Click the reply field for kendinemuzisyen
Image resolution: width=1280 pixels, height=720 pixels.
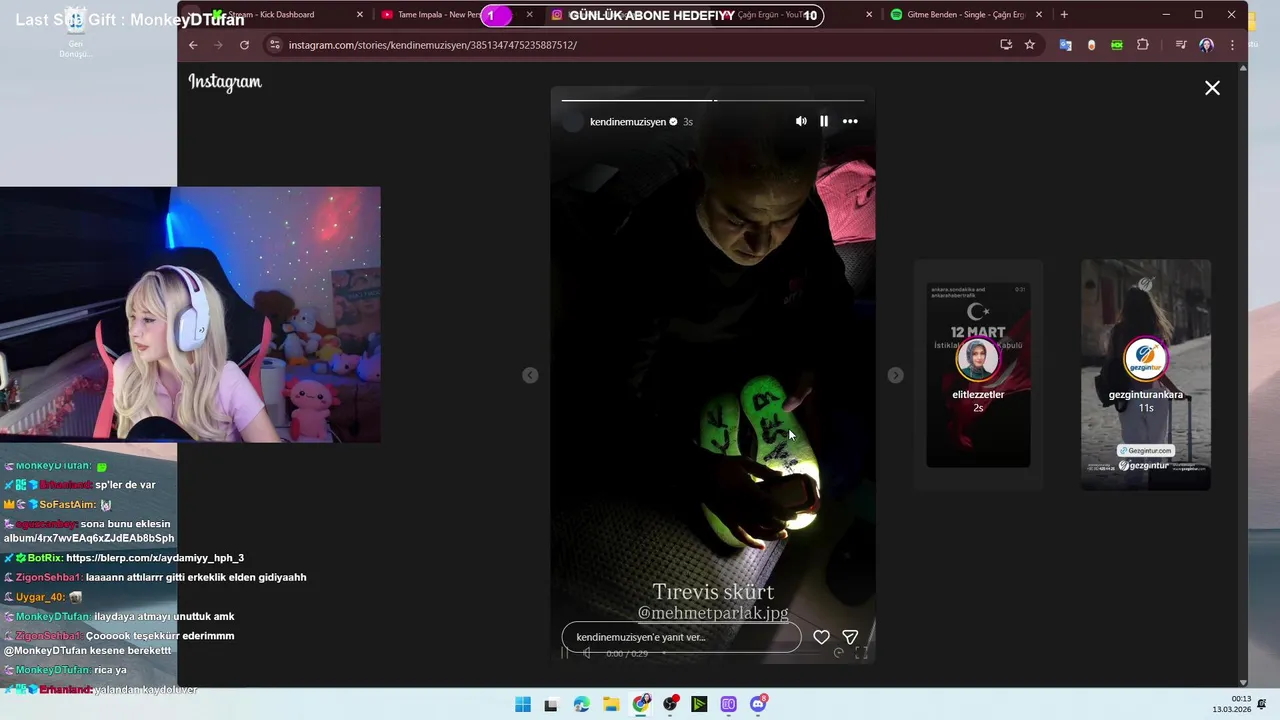point(681,637)
